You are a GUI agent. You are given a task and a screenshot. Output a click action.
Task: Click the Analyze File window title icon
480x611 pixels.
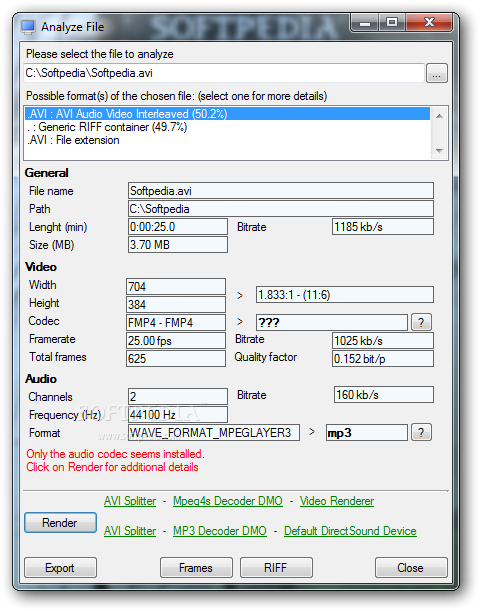[x=28, y=27]
